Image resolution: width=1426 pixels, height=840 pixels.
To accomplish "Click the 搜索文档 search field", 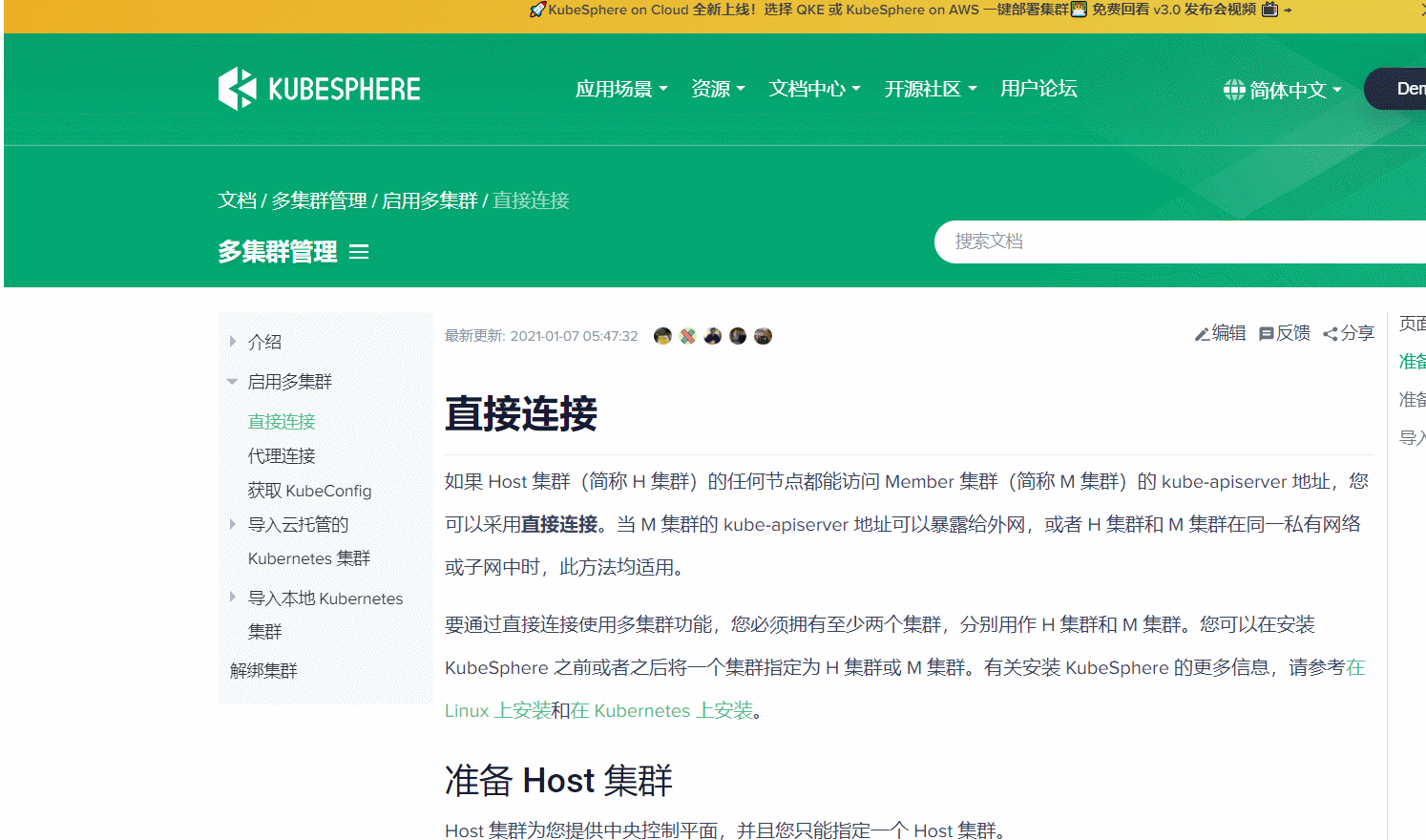I will point(1180,241).
